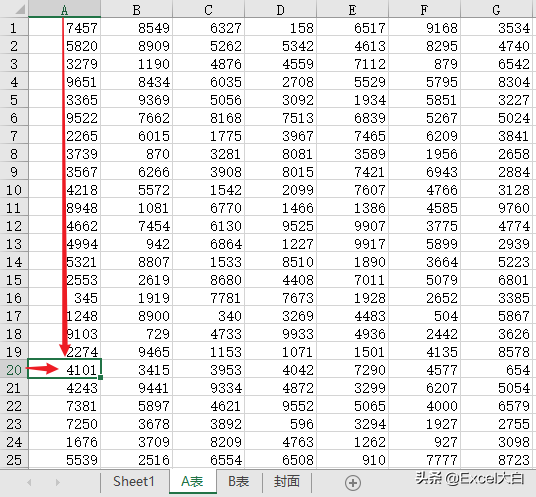Viewport: 536px width, 497px height.
Task: Click cell containing 9552
Action: 281,406
